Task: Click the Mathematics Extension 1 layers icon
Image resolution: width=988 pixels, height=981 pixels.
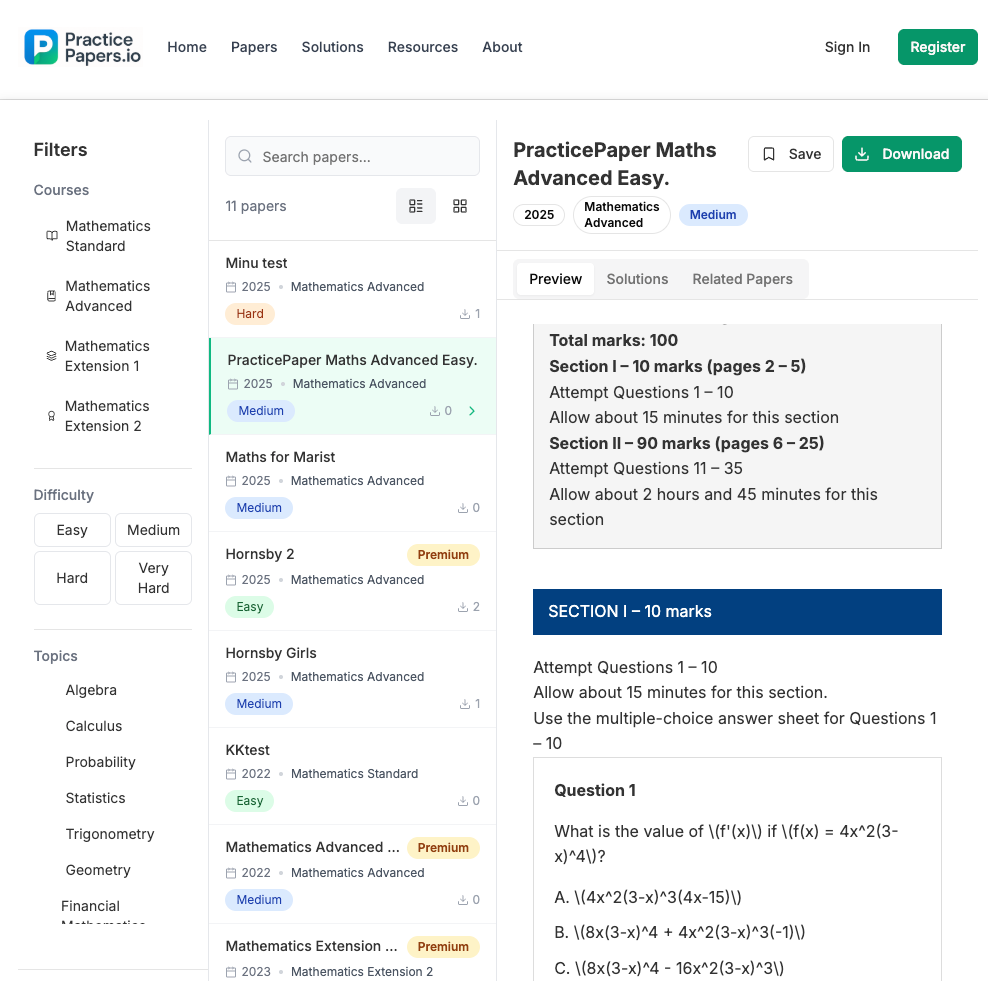Action: [x=52, y=356]
